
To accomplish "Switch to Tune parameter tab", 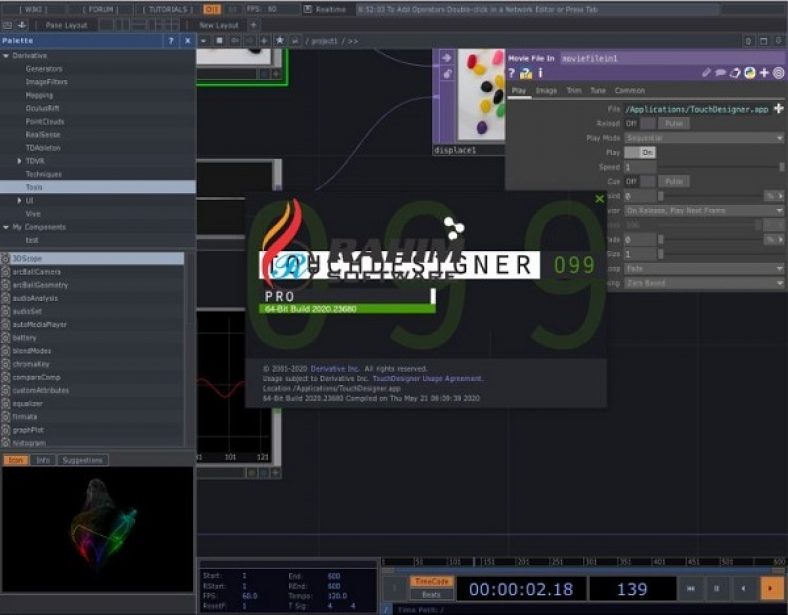I will click(x=598, y=90).
